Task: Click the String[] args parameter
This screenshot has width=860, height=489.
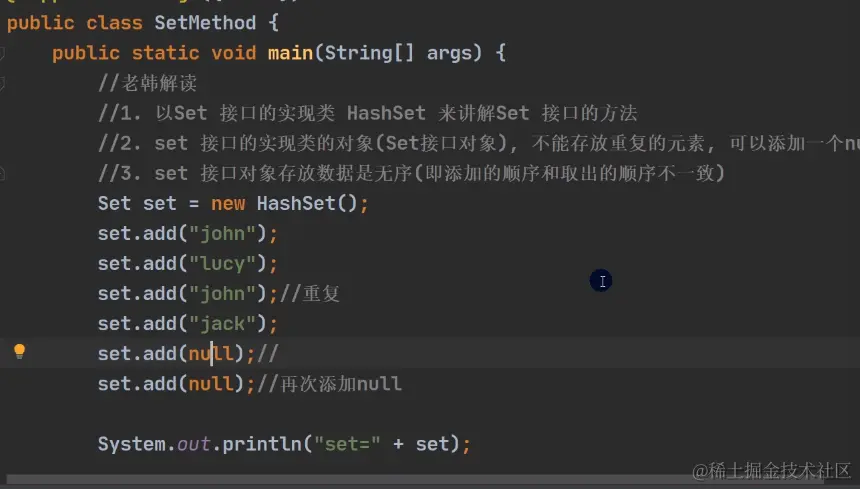Action: [398, 53]
